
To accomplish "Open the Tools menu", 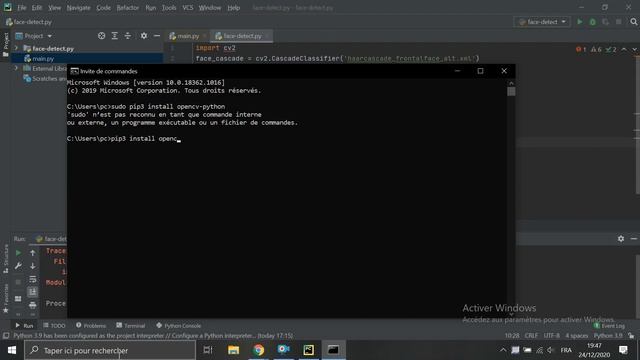I will pyautogui.click(x=169, y=8).
